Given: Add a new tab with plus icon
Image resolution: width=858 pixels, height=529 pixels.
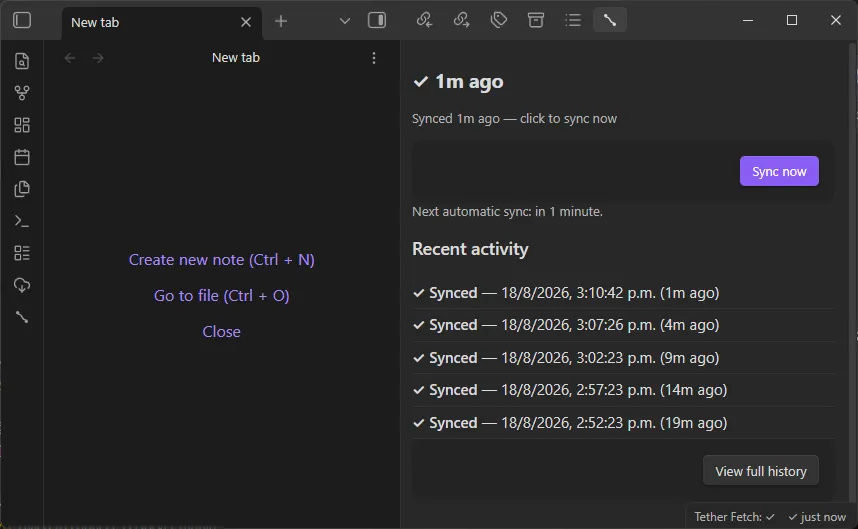Looking at the screenshot, I should pyautogui.click(x=281, y=21).
